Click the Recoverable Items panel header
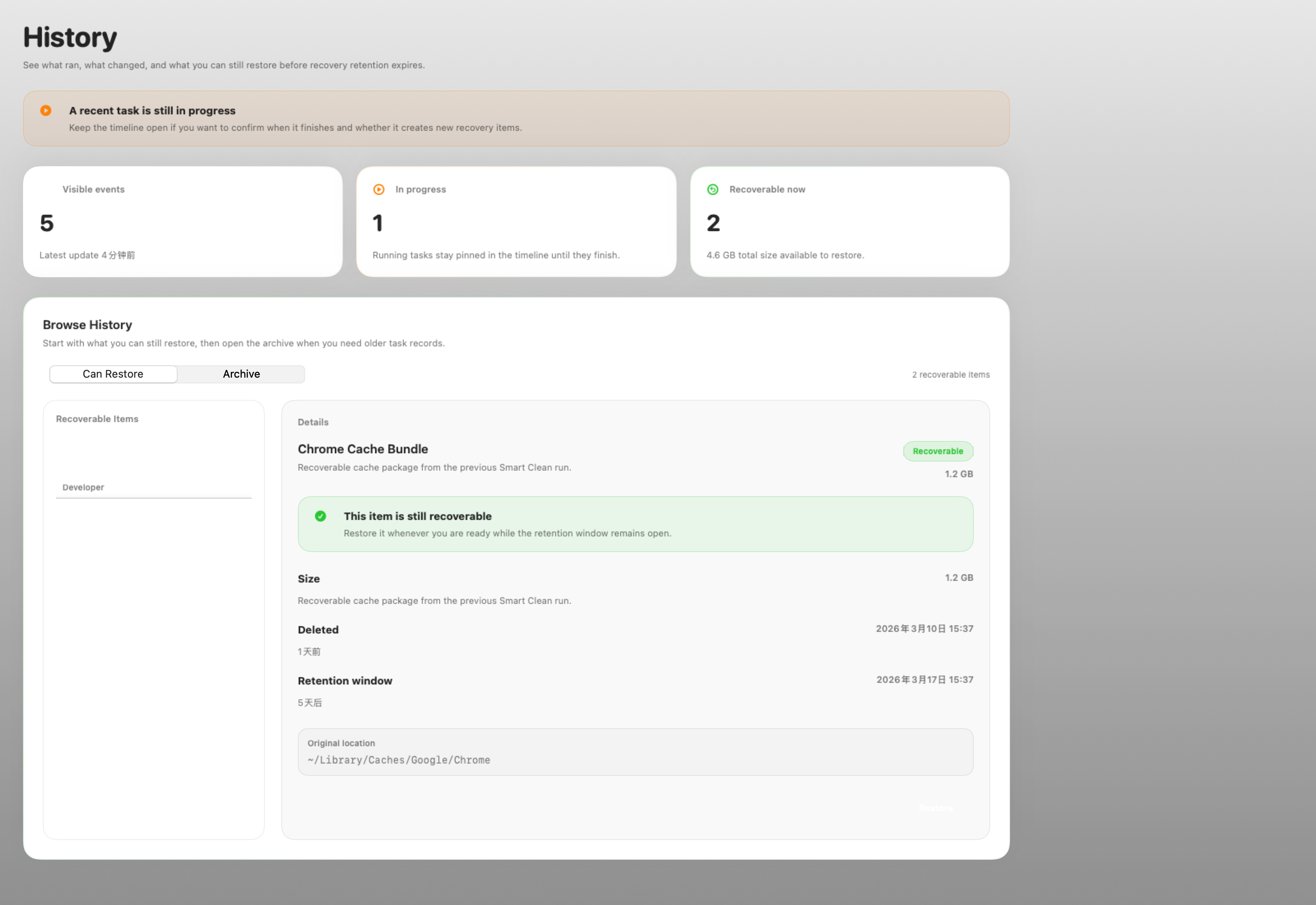 97,419
